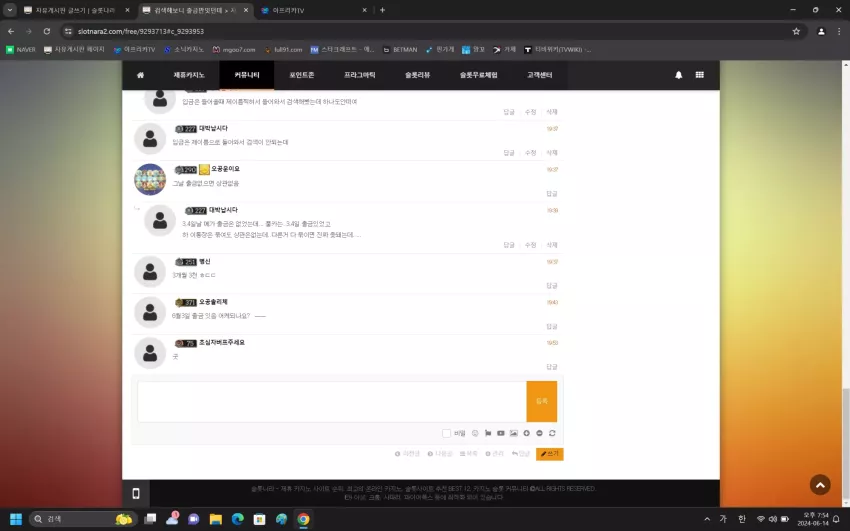
Task: Click the commenter name 조심자비프주세요
Action: (222, 342)
